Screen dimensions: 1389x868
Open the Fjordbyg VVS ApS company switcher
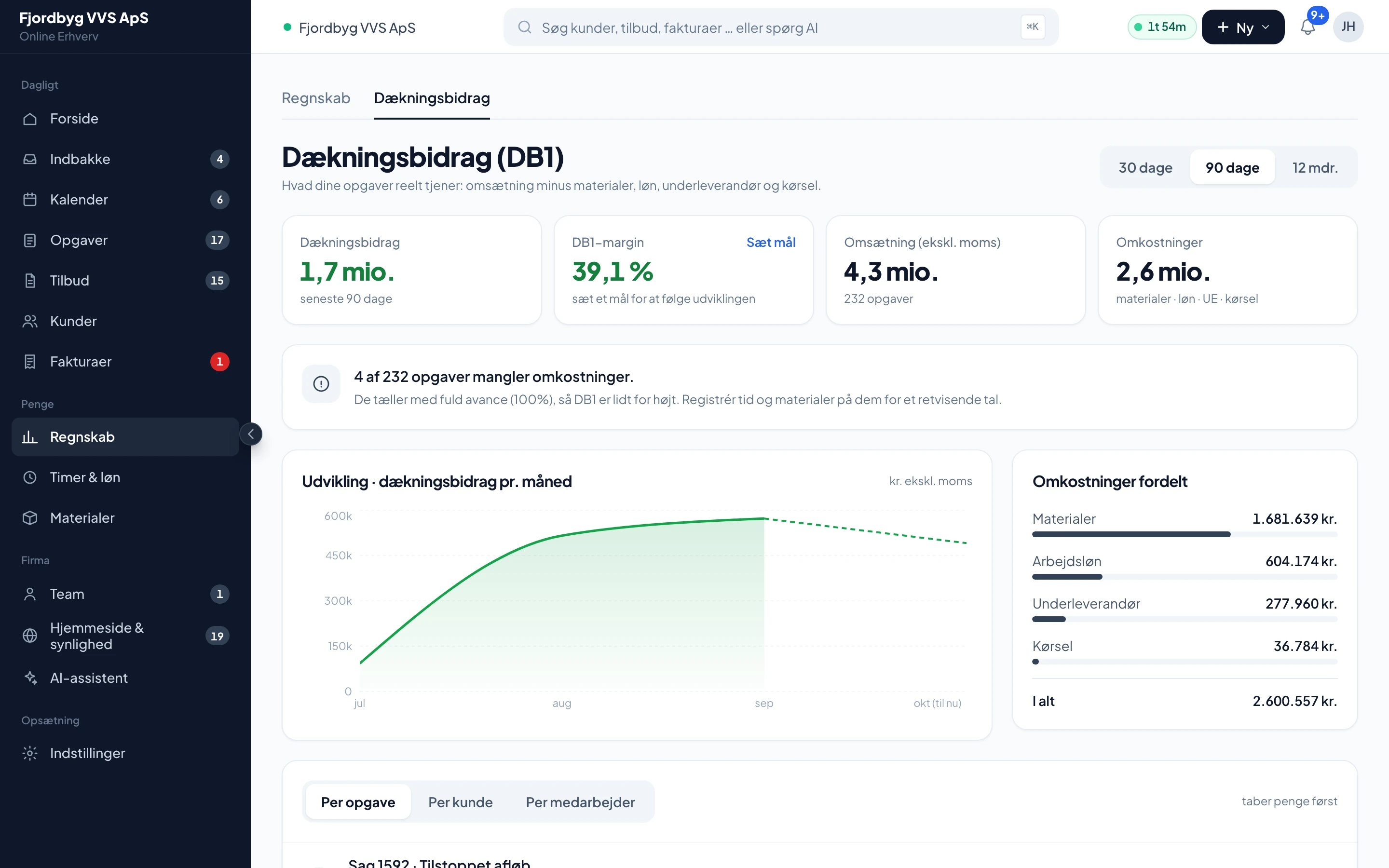(350, 27)
